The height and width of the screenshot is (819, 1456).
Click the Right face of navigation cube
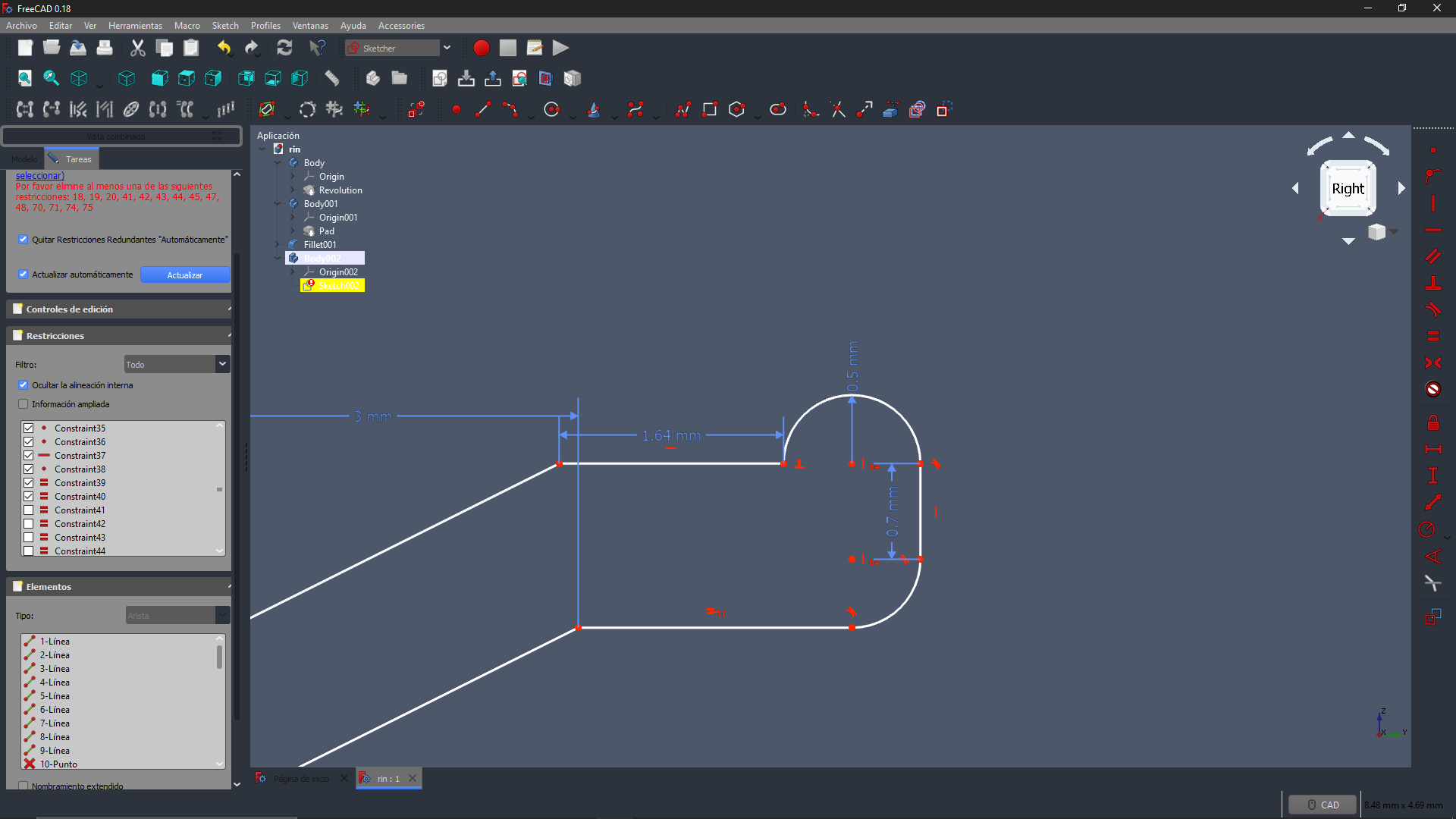1348,189
